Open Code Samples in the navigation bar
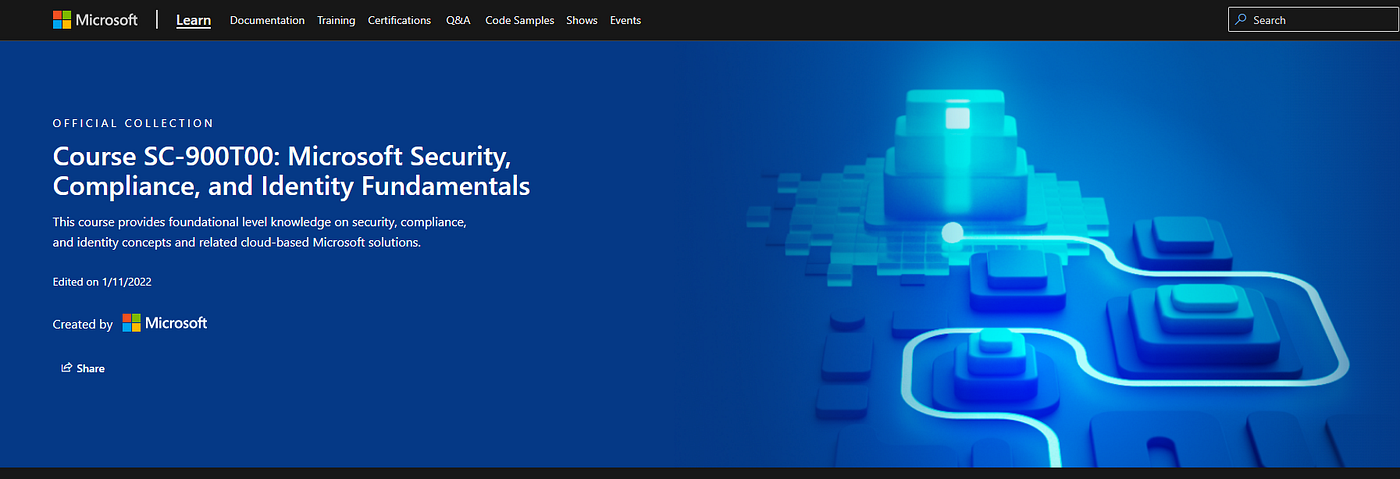1400x479 pixels. [519, 20]
